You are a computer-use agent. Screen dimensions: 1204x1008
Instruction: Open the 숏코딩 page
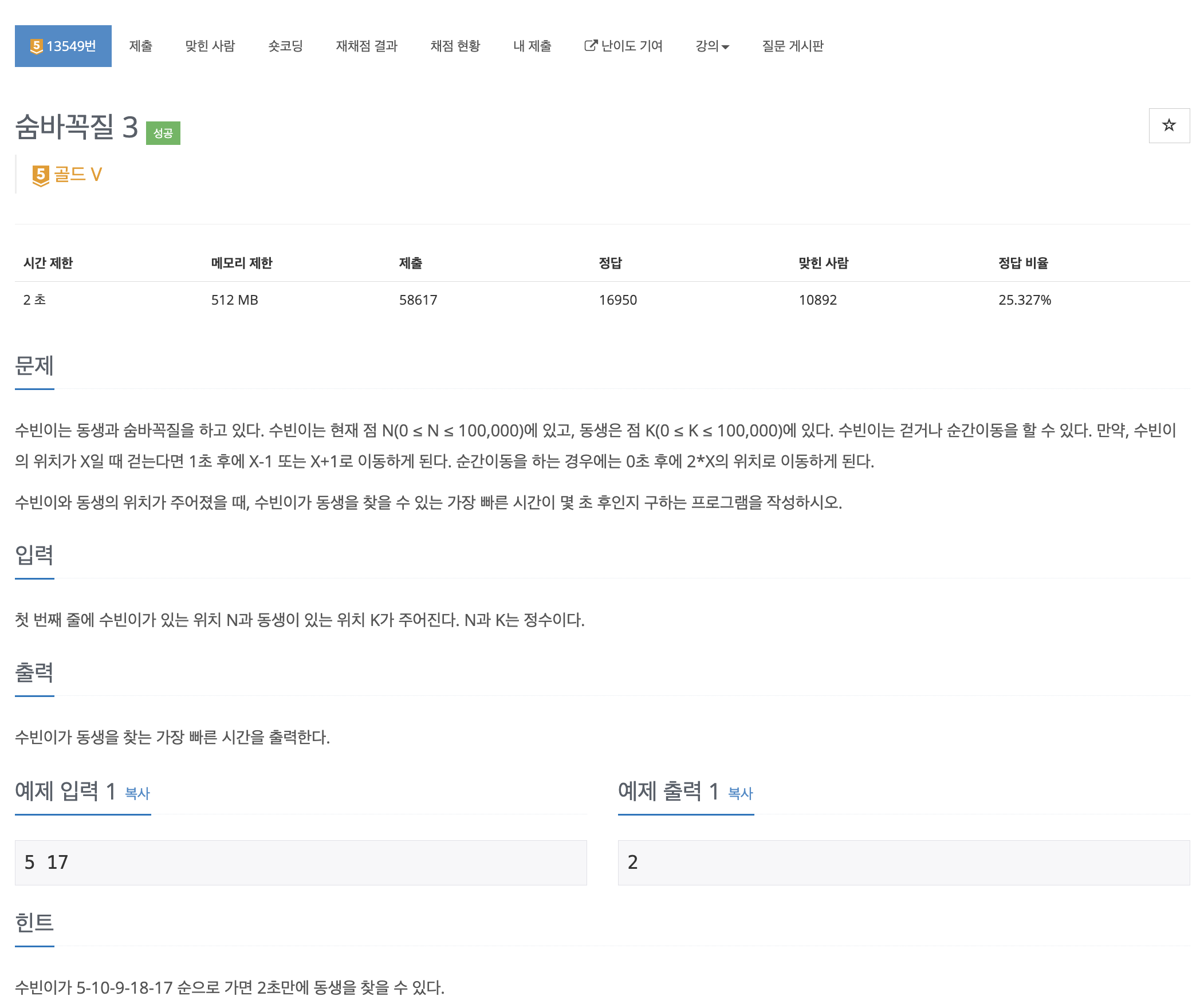point(285,46)
